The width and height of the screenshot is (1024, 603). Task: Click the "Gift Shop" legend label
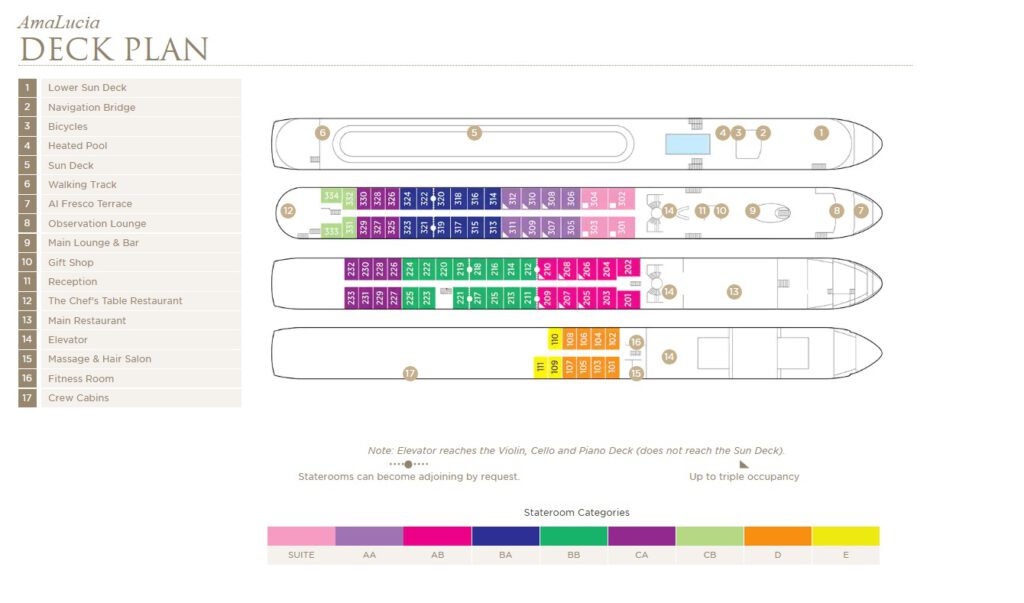coord(71,263)
